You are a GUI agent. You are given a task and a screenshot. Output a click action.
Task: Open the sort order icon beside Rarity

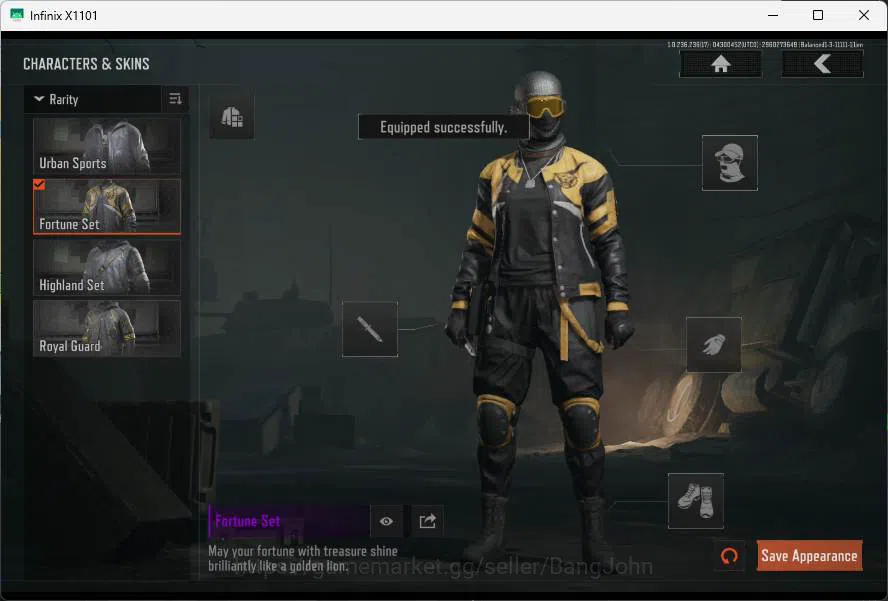(176, 99)
